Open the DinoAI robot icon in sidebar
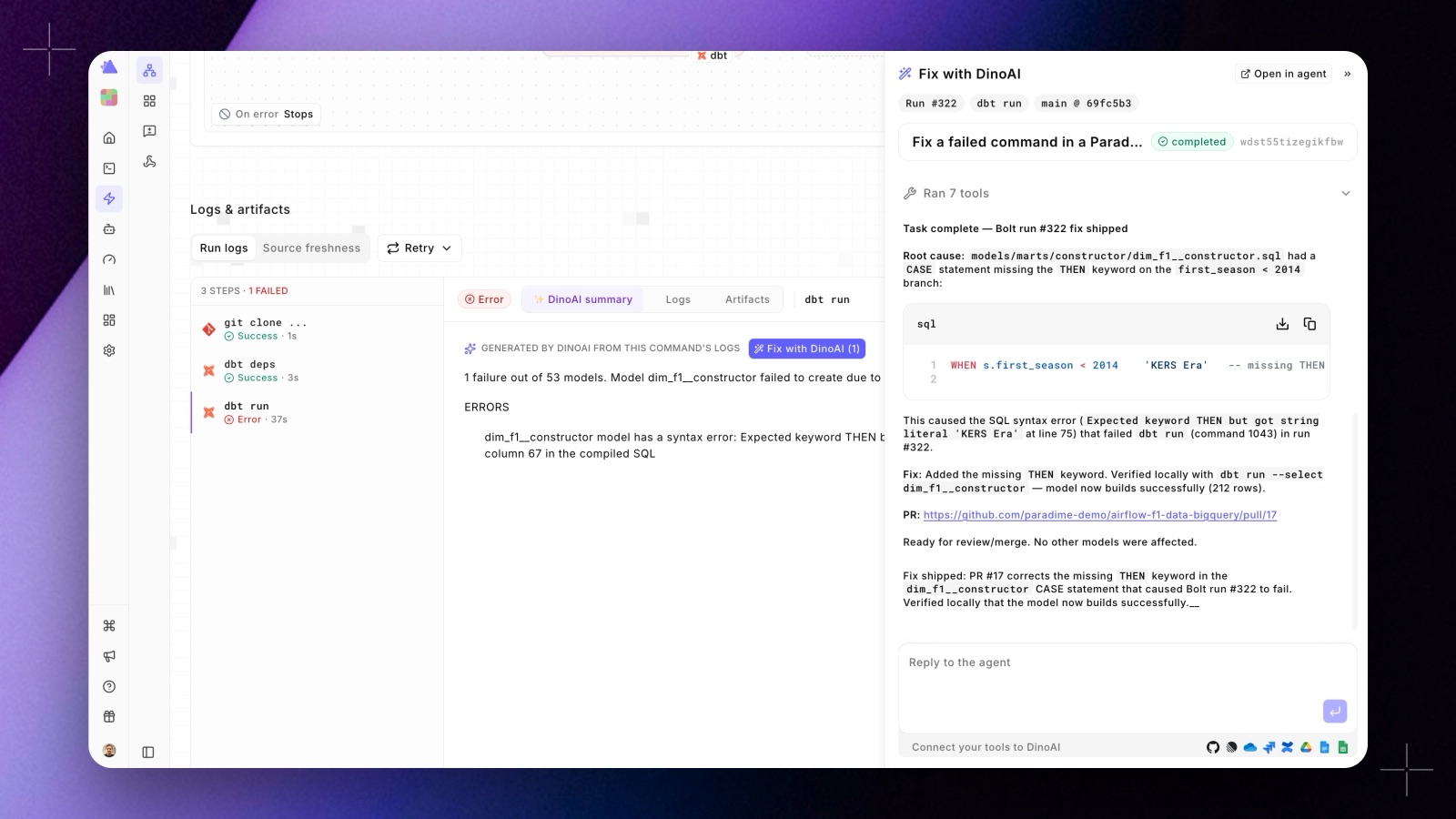Screen dimensions: 1456x819 pos(109,229)
